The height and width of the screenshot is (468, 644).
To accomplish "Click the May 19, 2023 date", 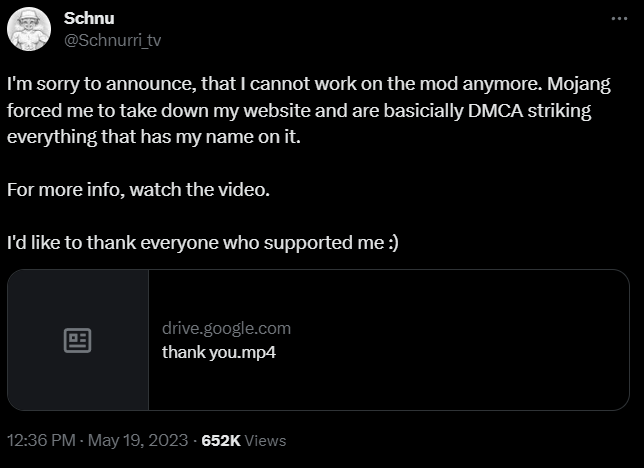I will point(138,440).
